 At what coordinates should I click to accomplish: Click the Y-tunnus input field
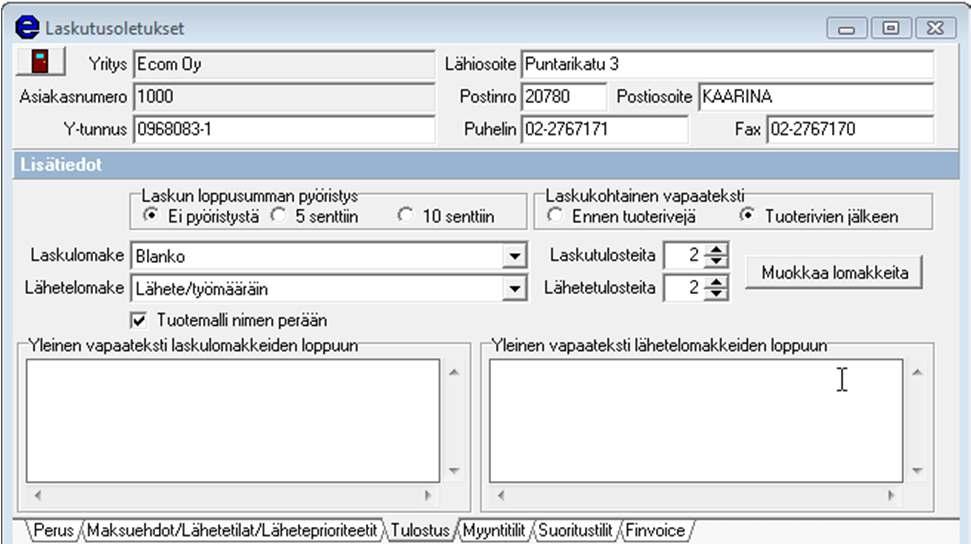click(x=284, y=129)
